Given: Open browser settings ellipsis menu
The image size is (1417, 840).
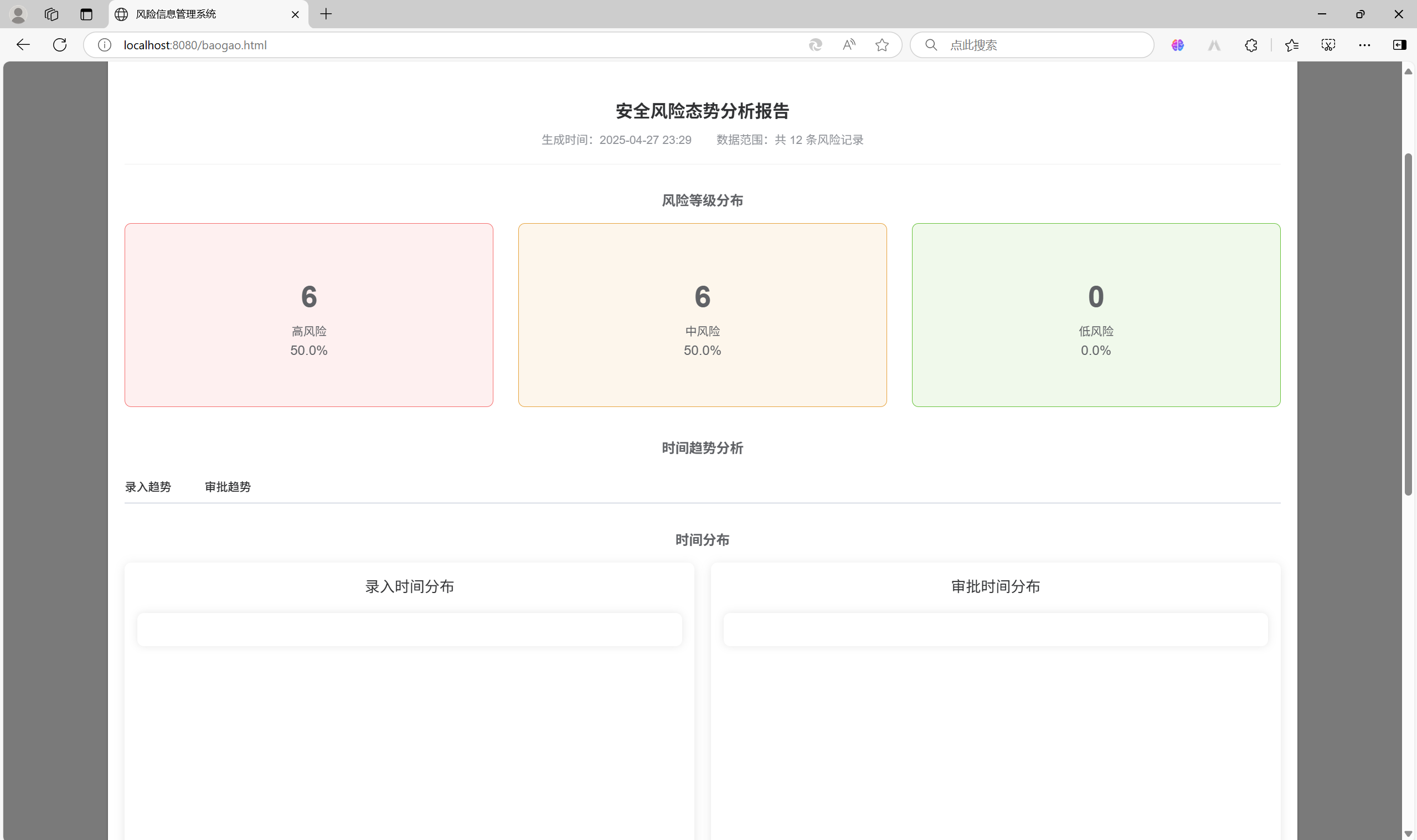Looking at the screenshot, I should tap(1364, 45).
